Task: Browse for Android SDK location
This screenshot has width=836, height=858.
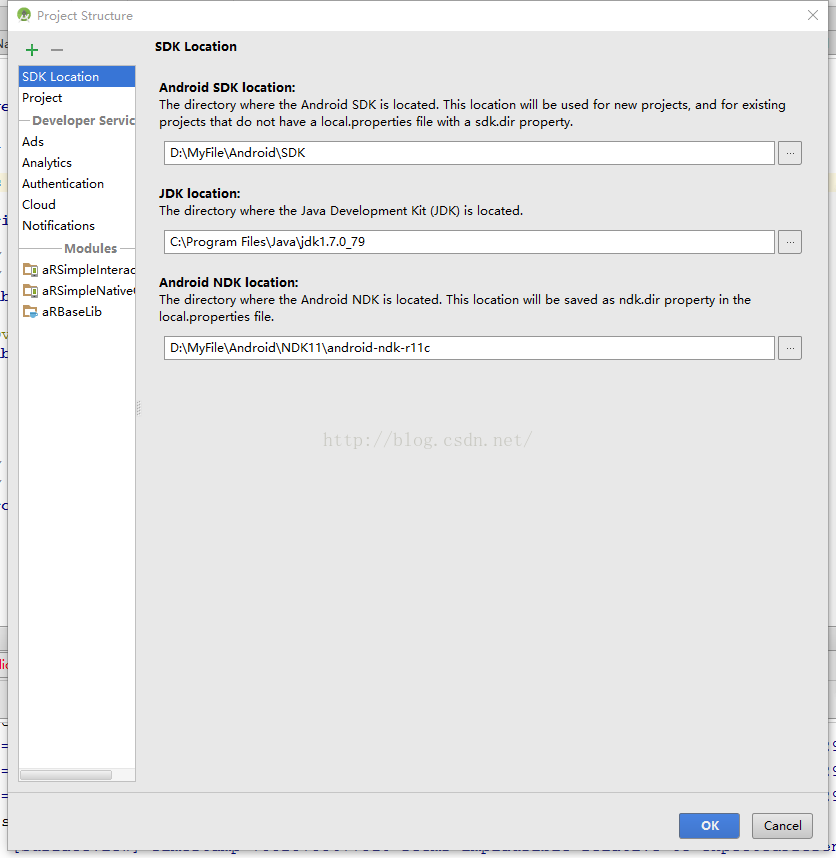Action: (x=790, y=153)
